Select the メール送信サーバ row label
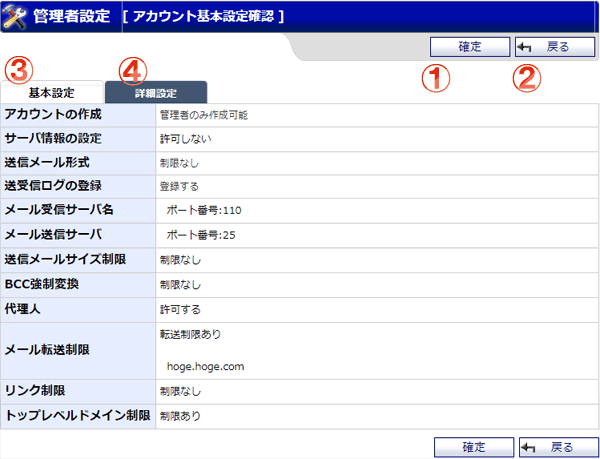600x459 pixels. coord(53,235)
